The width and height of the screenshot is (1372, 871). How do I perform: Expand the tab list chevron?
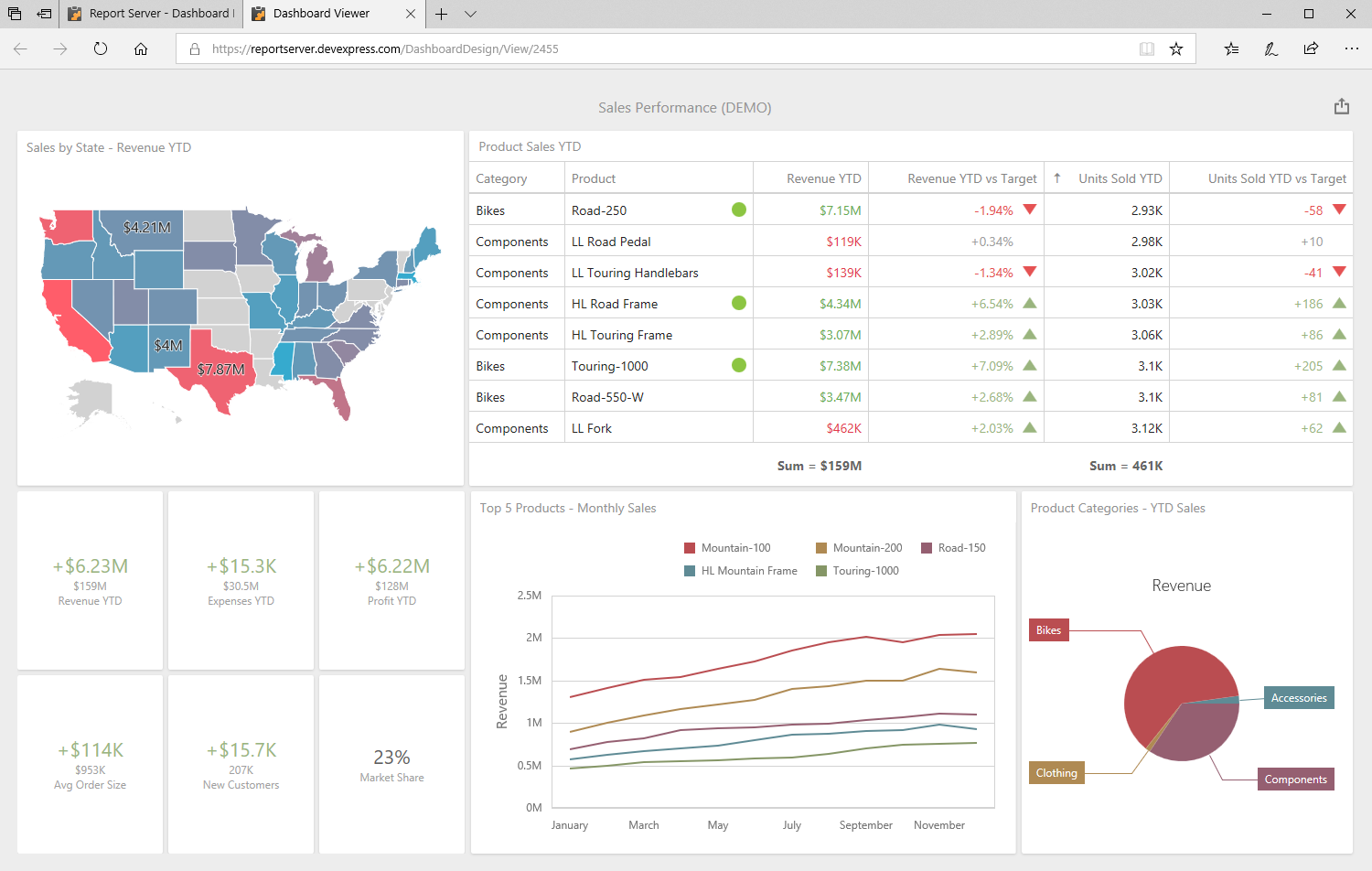tap(470, 14)
